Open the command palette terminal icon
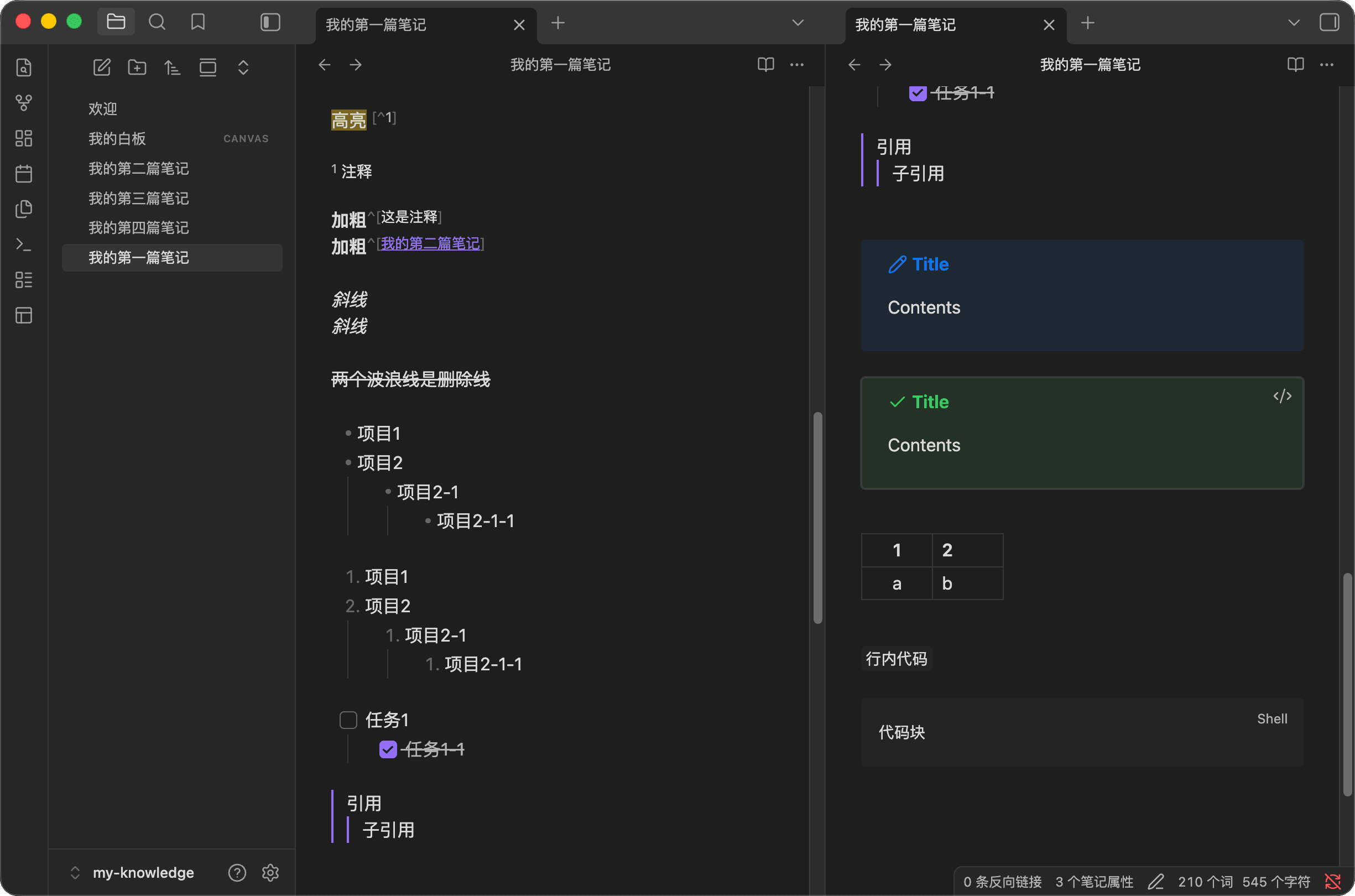The width and height of the screenshot is (1355, 896). coord(23,244)
